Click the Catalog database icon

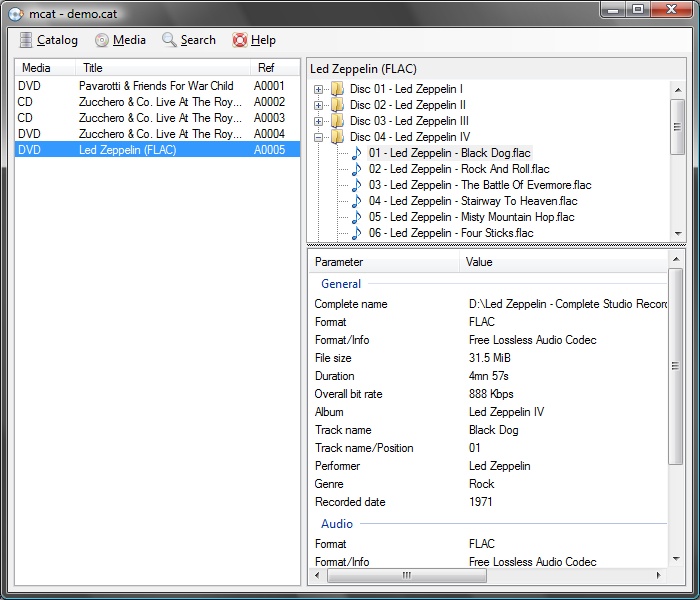(x=26, y=40)
